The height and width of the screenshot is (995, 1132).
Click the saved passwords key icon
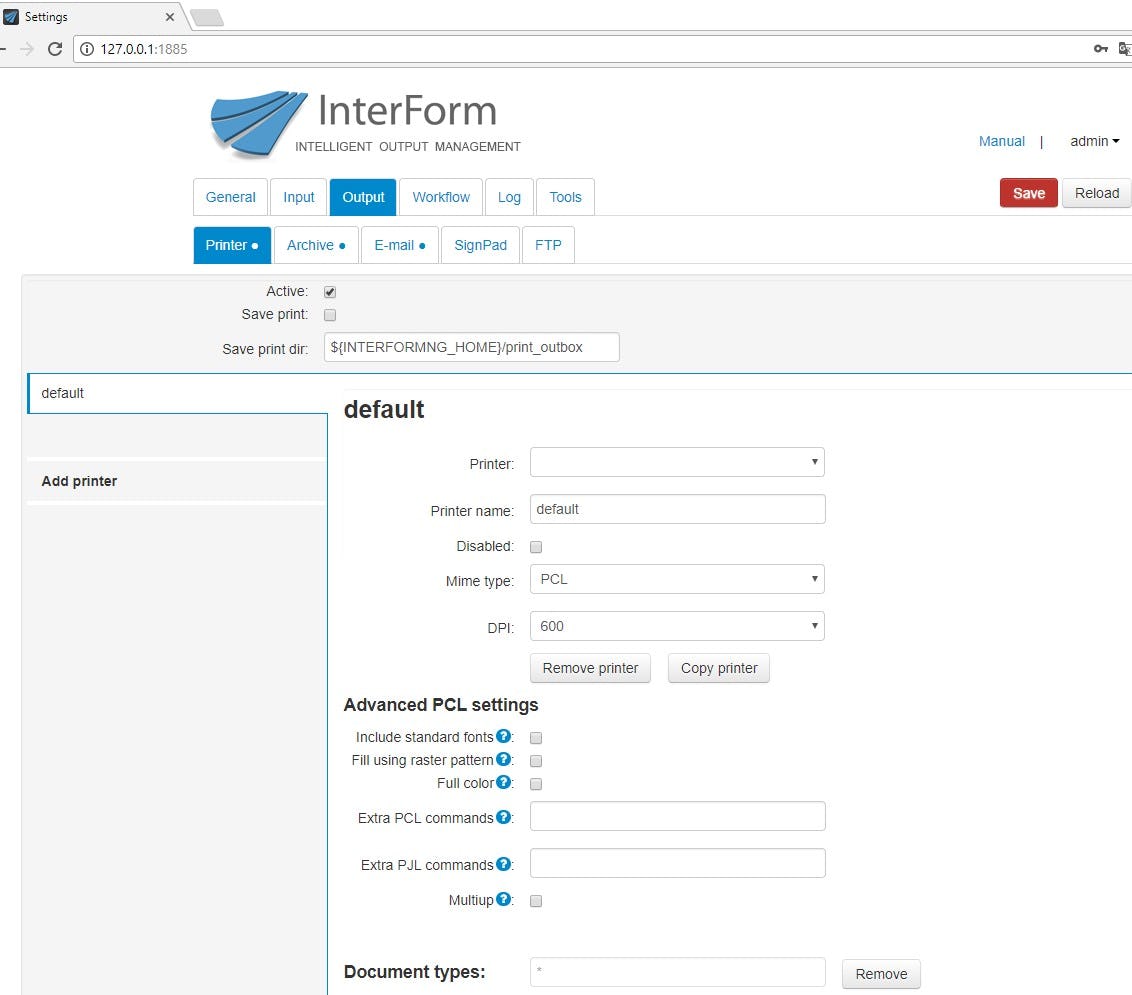pos(1100,48)
